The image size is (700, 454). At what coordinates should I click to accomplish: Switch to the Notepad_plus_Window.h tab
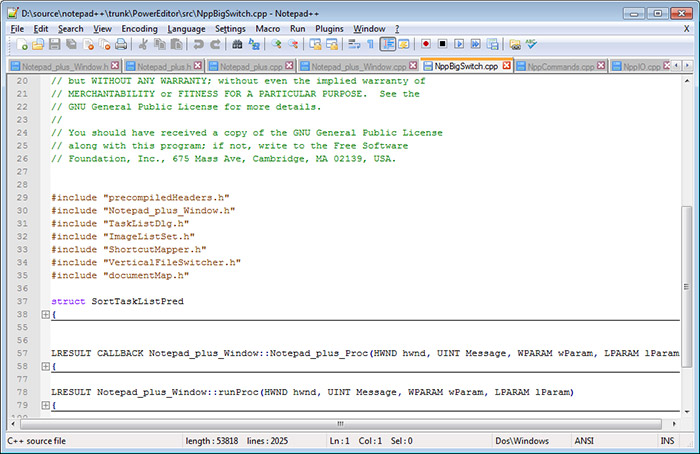click(65, 67)
